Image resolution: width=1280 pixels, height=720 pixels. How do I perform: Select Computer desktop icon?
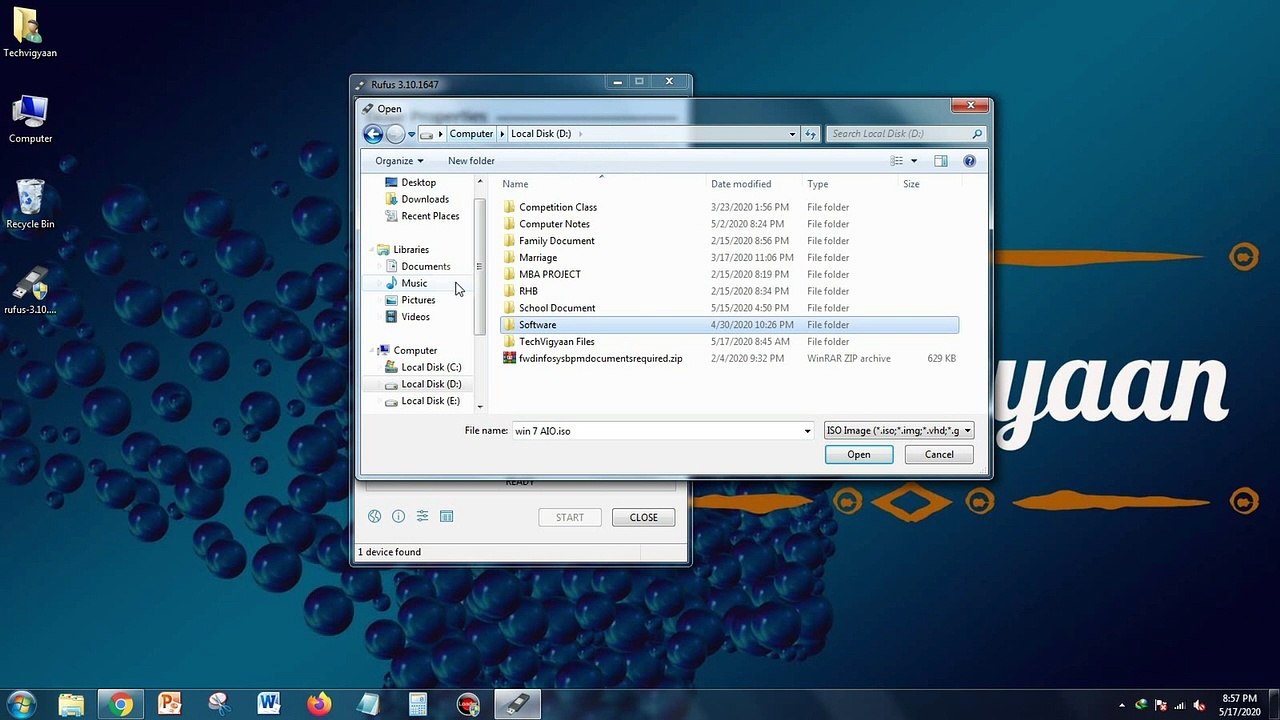[x=30, y=119]
